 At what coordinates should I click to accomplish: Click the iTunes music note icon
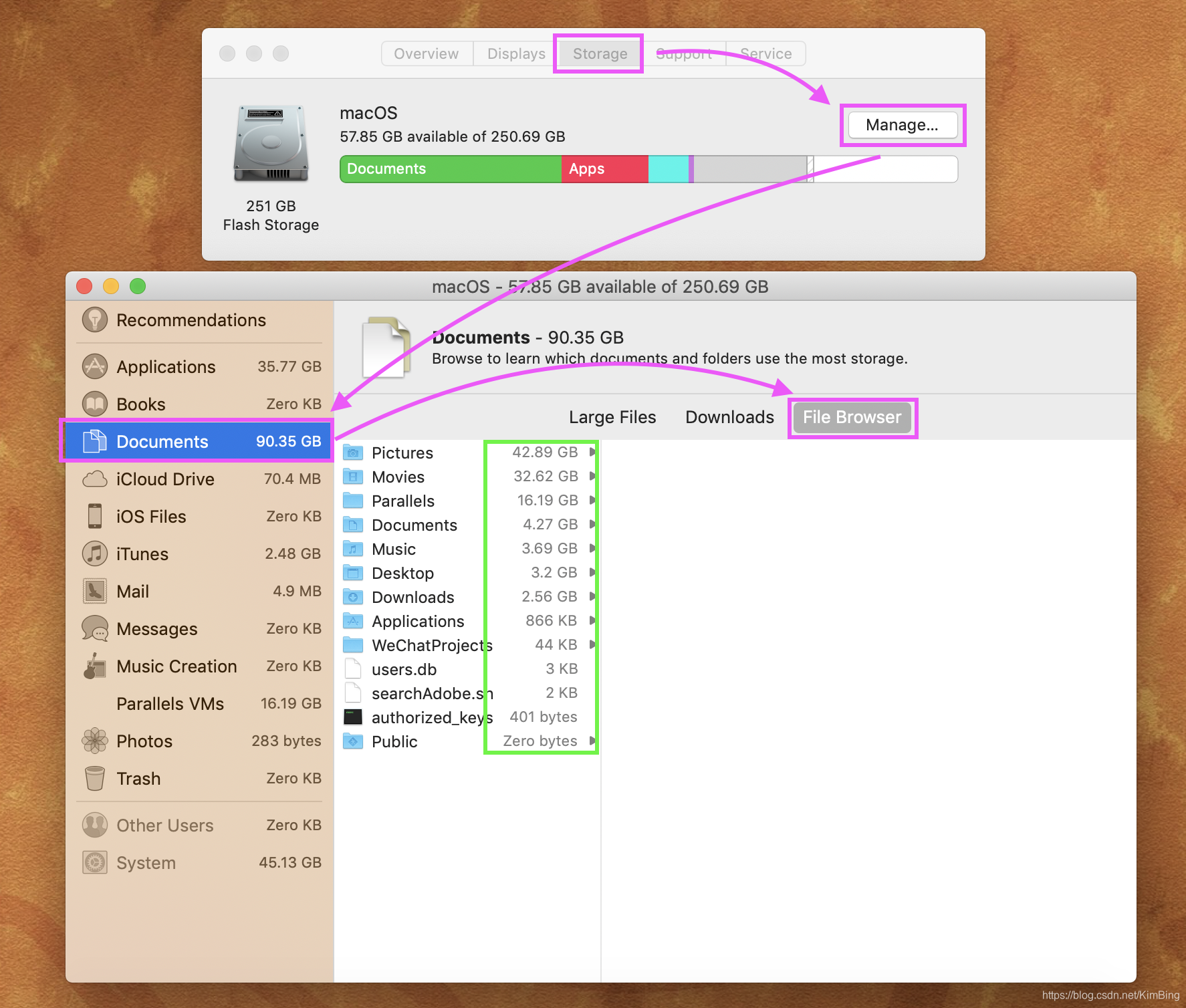pos(95,553)
